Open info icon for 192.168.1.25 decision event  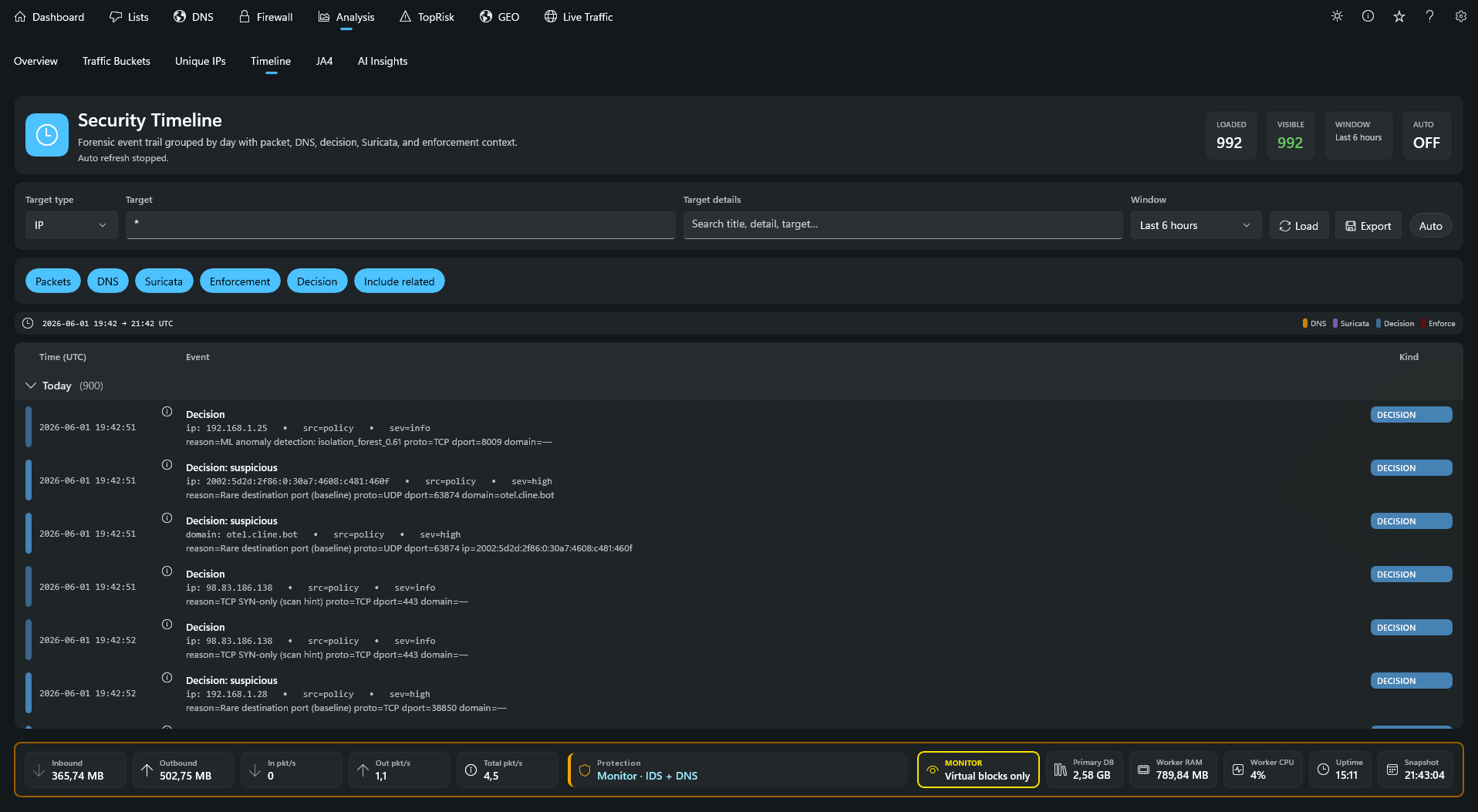coord(167,412)
